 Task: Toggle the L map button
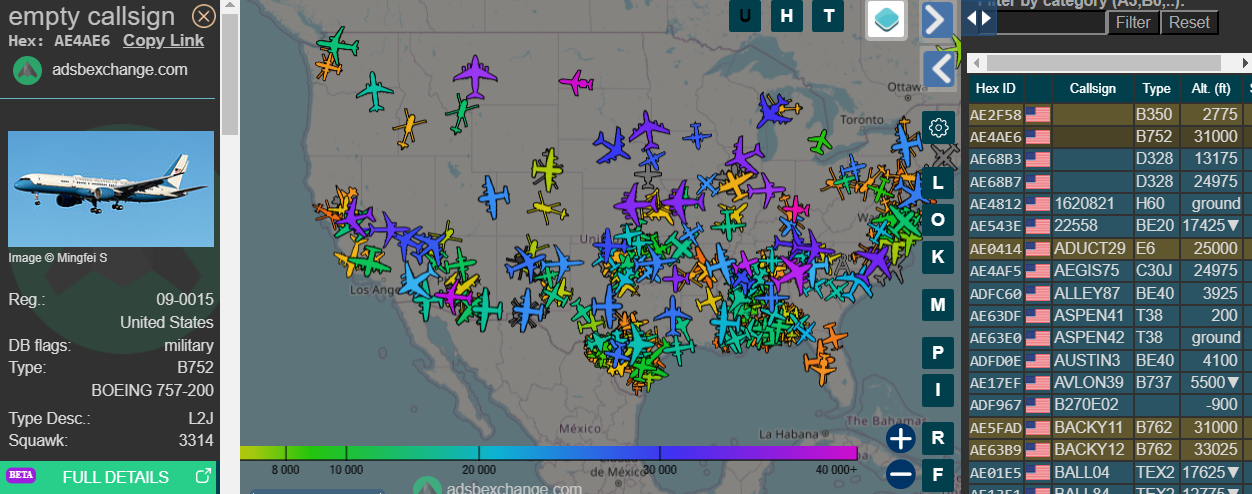[938, 184]
